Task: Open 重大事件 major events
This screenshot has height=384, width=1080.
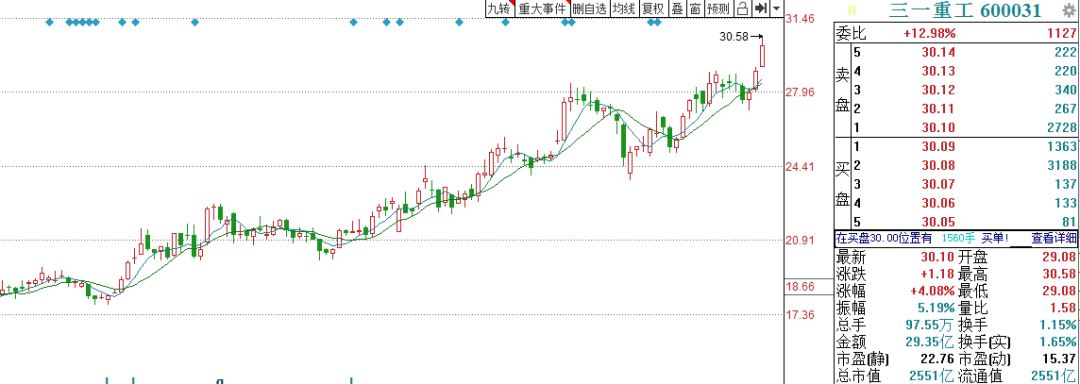Action: point(542,8)
